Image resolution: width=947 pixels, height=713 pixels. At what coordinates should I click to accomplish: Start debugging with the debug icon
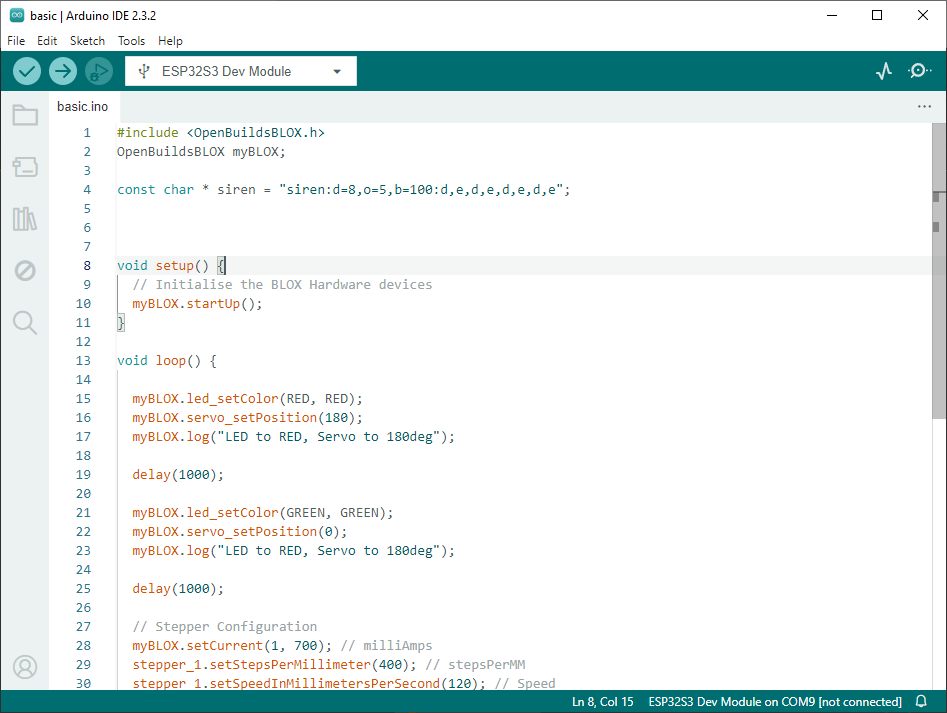click(98, 71)
